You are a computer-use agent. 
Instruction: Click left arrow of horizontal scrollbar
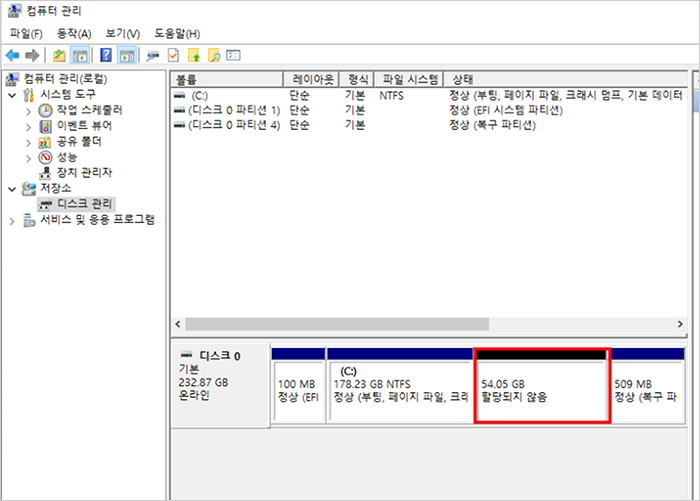[x=178, y=324]
